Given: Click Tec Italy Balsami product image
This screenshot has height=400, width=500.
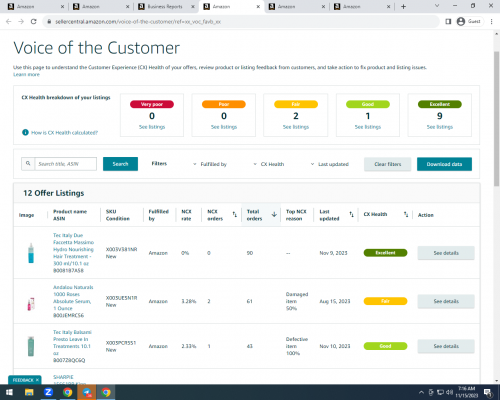Looking at the screenshot, I should [31, 346].
